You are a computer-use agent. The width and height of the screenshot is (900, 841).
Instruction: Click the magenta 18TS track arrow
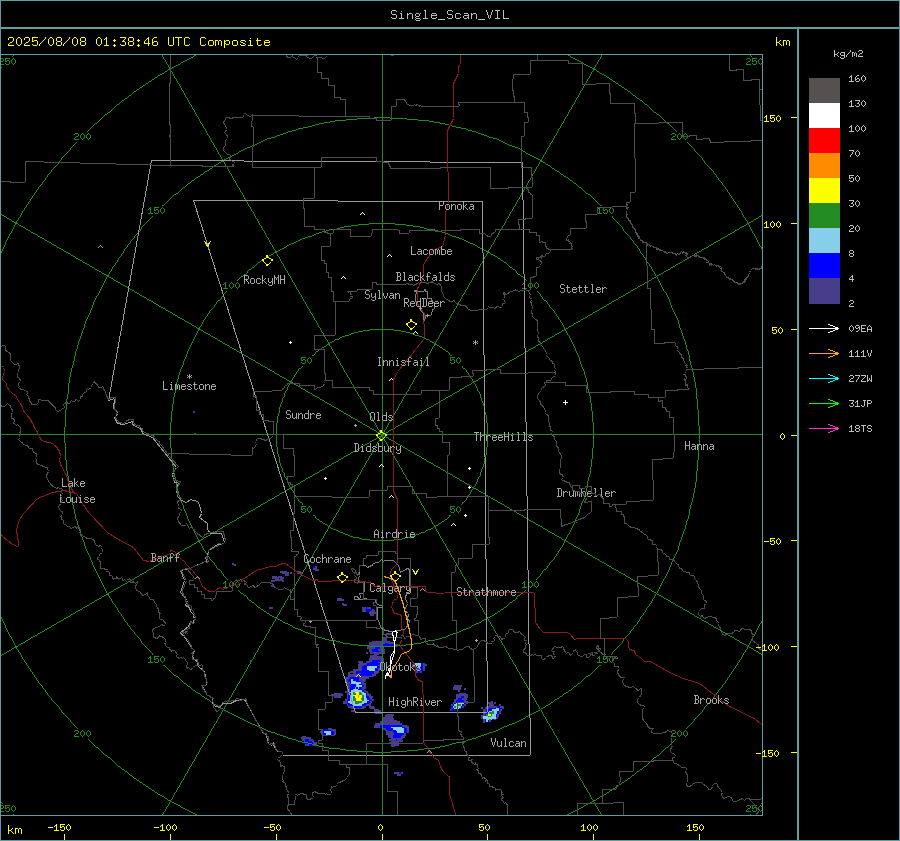click(824, 428)
